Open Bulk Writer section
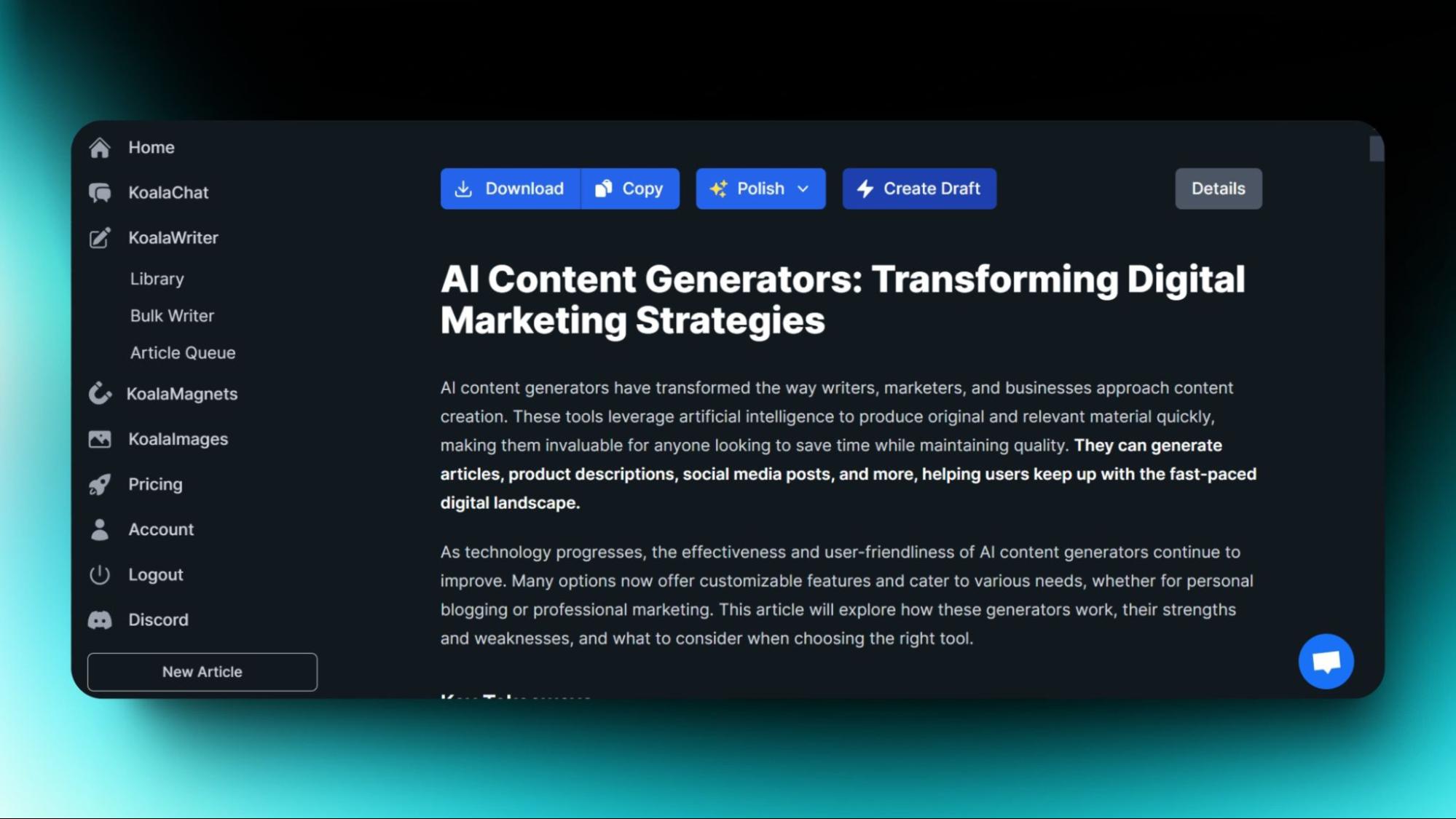Screen dimensions: 1456x819 [172, 316]
